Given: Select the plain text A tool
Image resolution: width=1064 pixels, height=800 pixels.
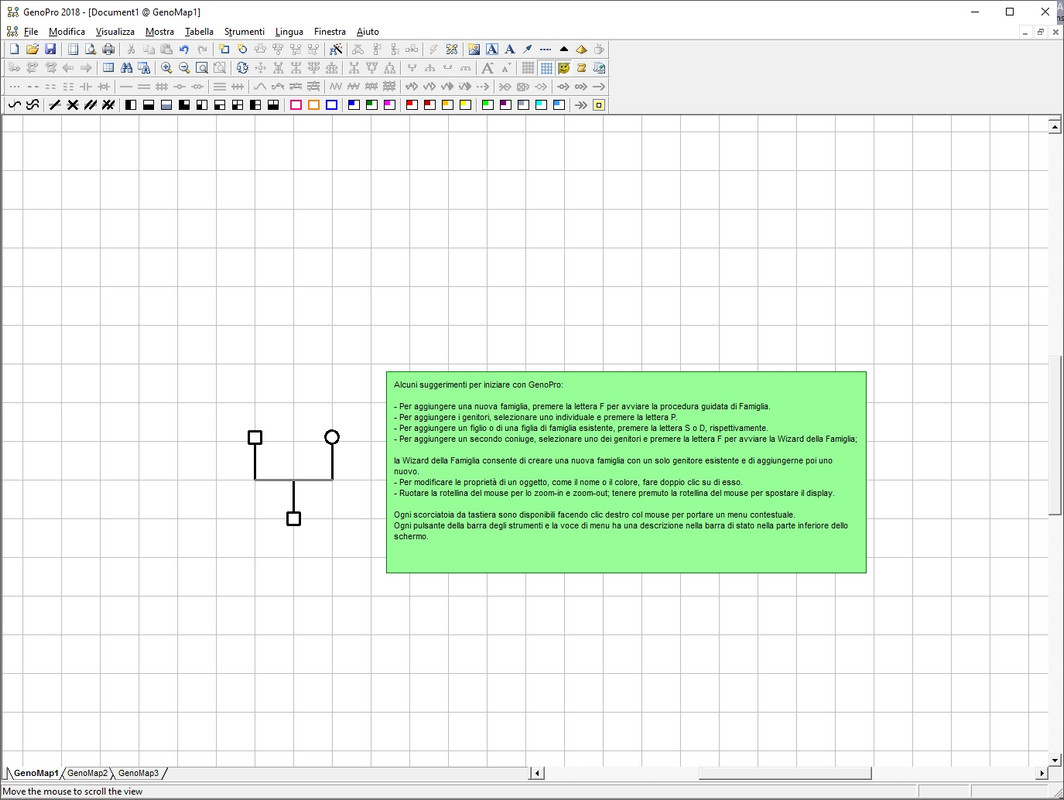Looking at the screenshot, I should (x=510, y=50).
